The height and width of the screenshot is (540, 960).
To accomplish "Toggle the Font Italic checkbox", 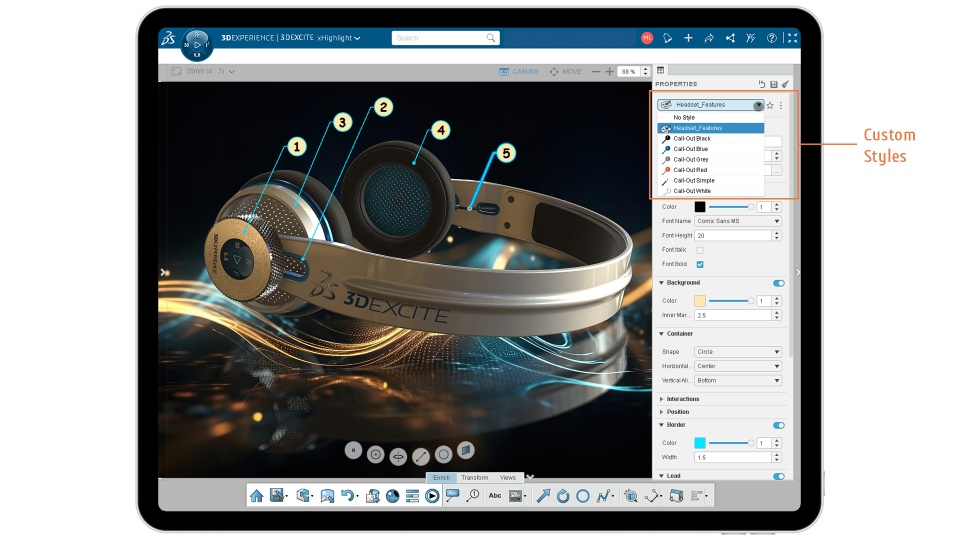I will [x=700, y=250].
